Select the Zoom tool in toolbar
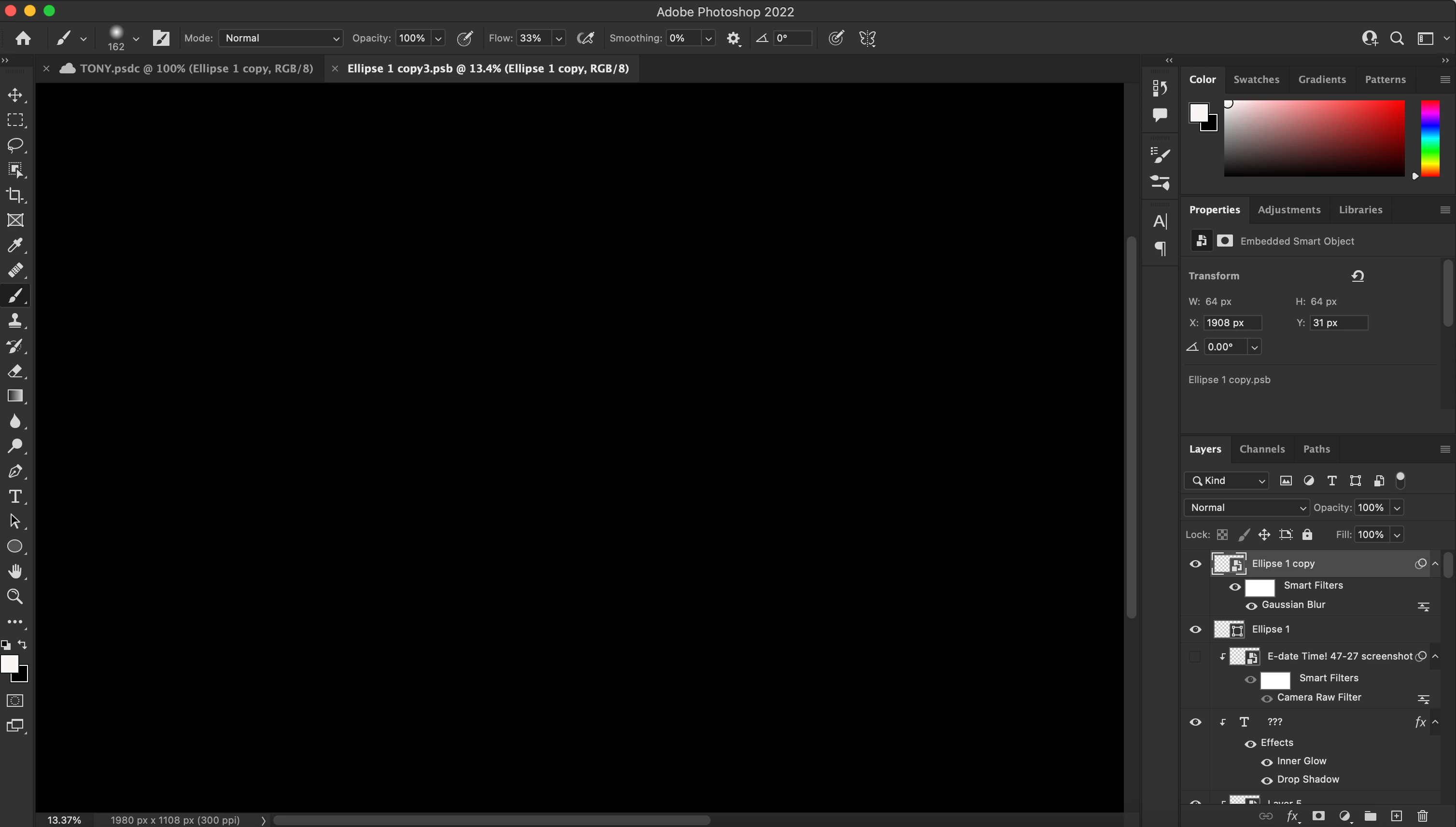1456x827 pixels. tap(15, 596)
